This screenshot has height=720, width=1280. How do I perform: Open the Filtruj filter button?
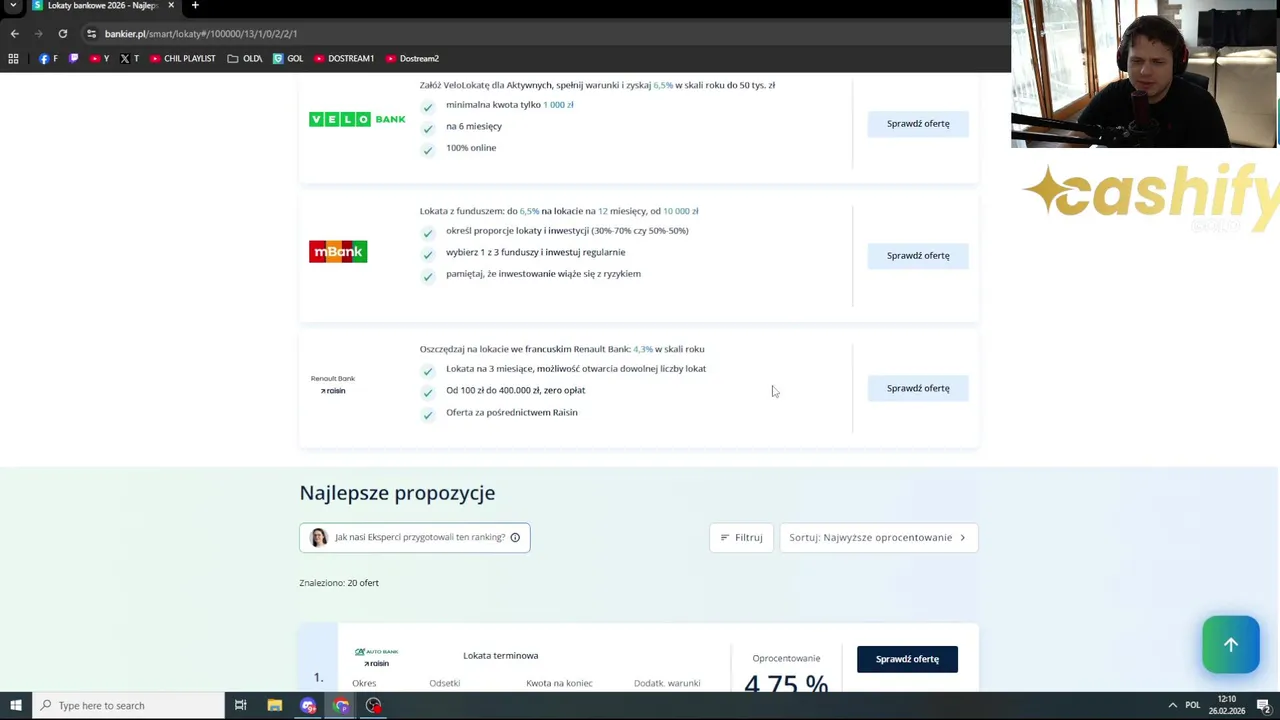point(741,537)
